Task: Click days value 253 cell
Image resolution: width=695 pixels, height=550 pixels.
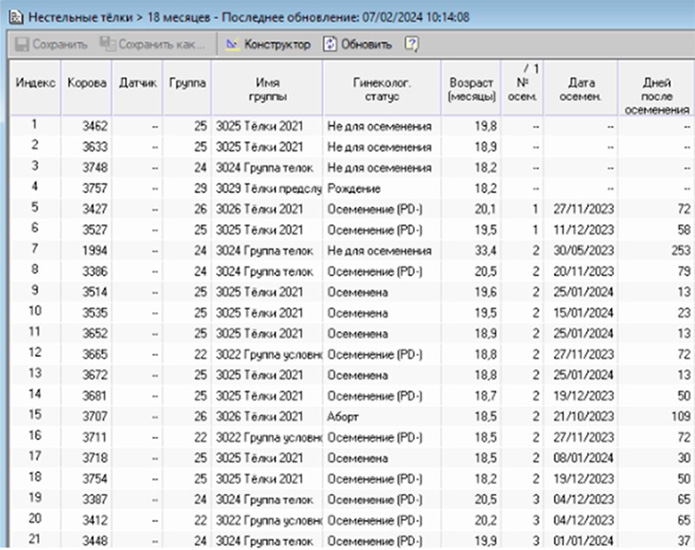Action: [x=656, y=251]
